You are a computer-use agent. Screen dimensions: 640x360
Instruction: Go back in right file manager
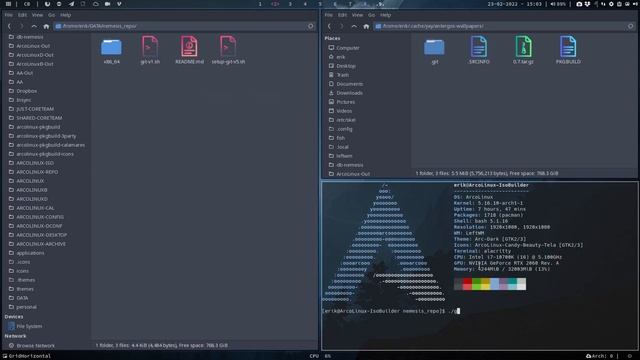(329, 26)
